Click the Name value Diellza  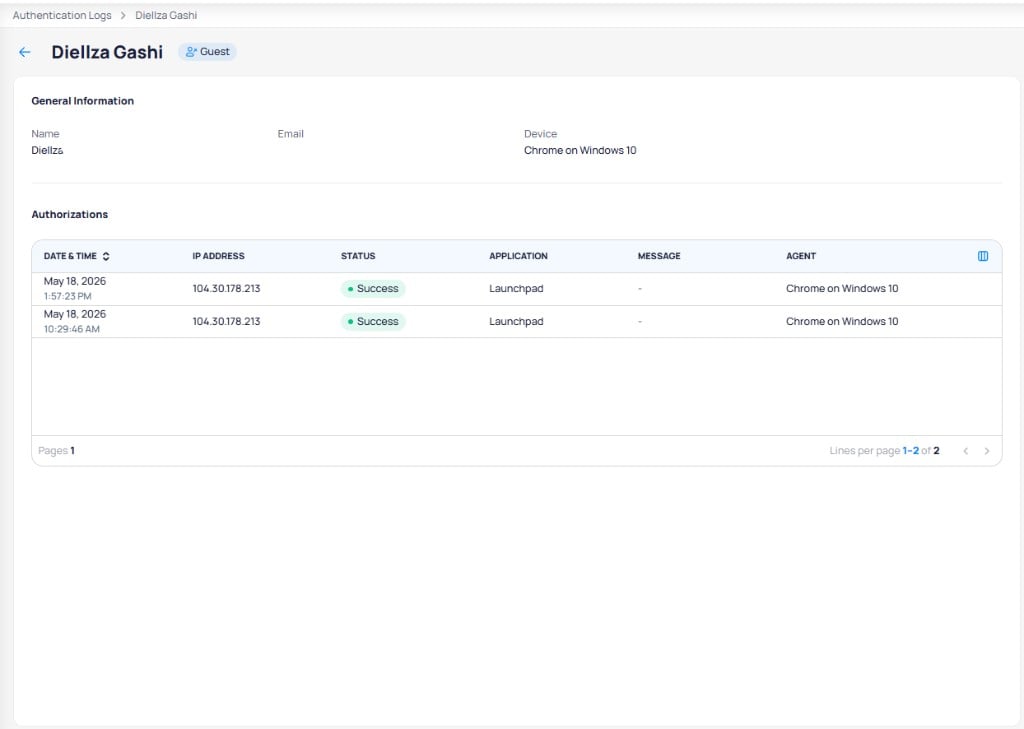coord(47,150)
